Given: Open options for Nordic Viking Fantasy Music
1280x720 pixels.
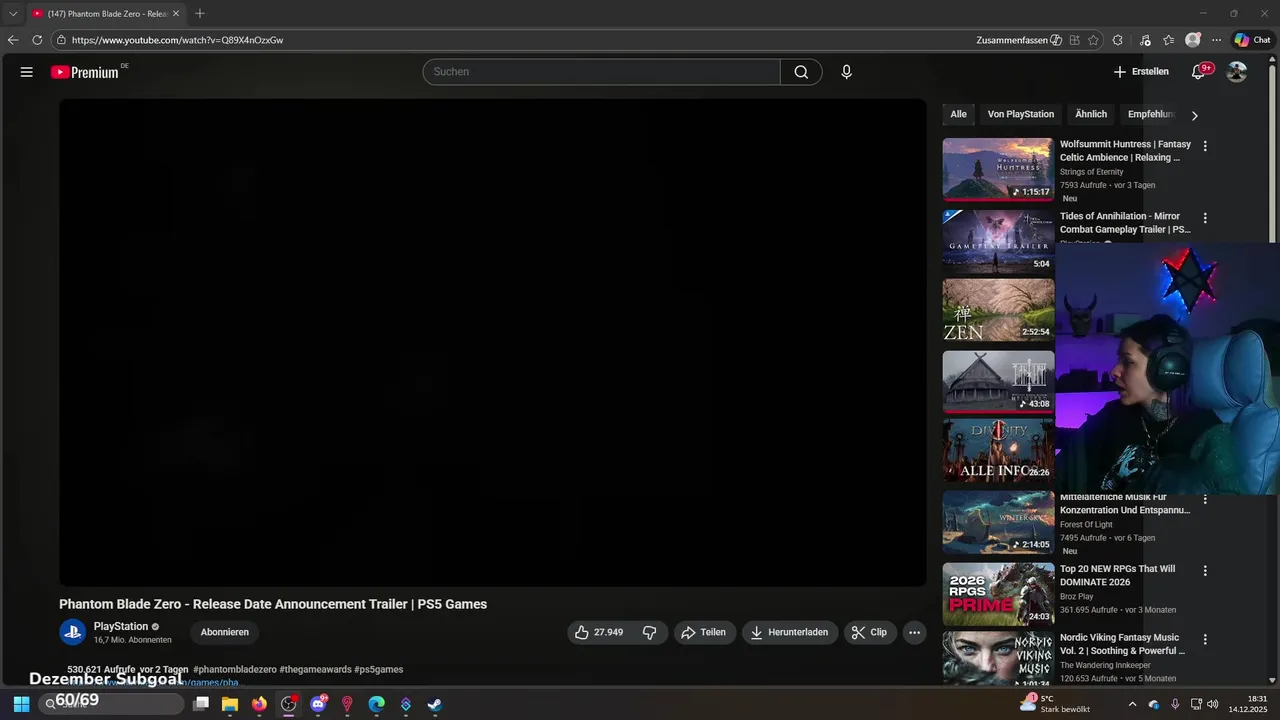Looking at the screenshot, I should pyautogui.click(x=1205, y=639).
